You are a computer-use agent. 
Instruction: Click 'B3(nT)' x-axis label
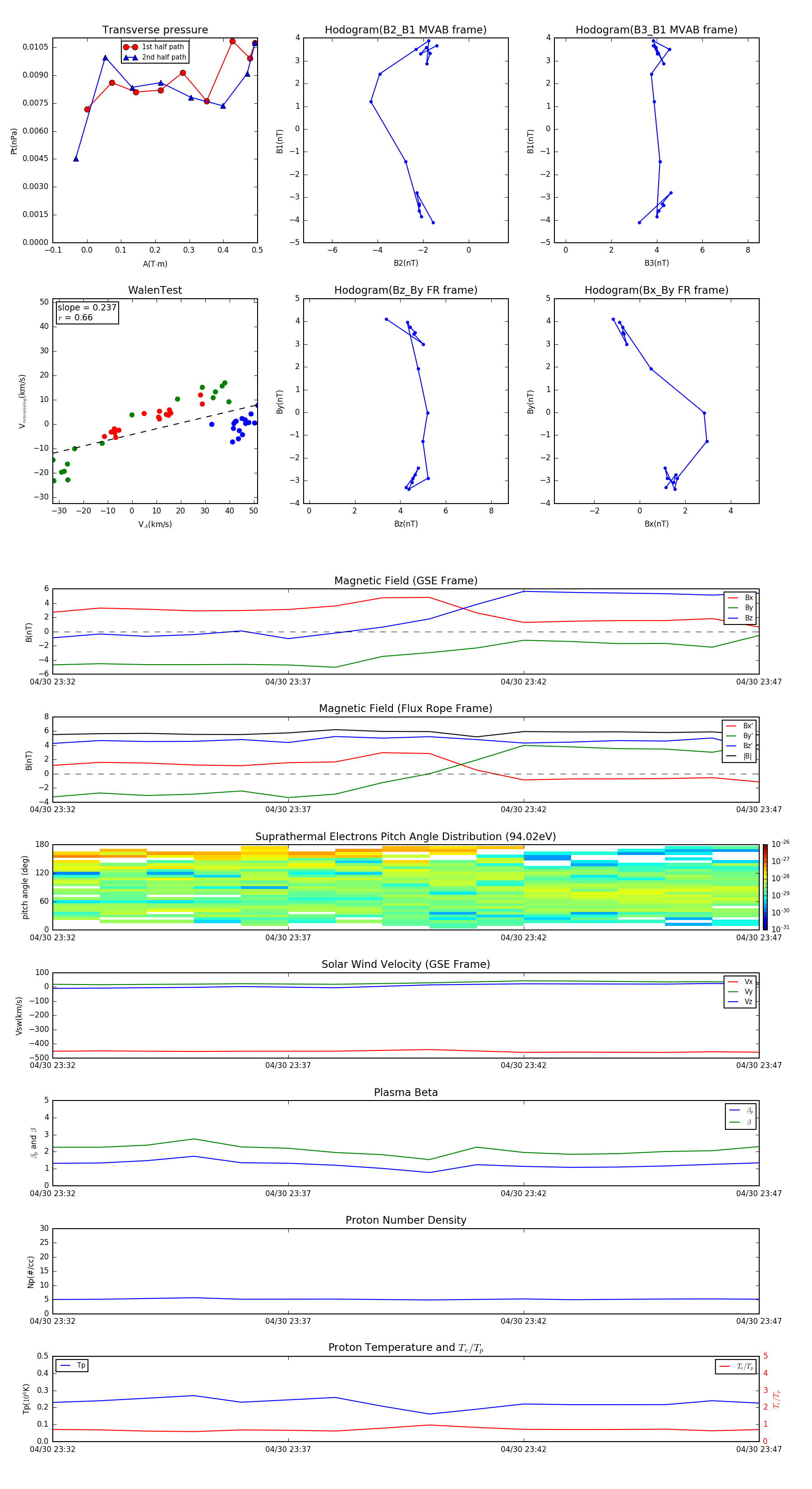point(656,263)
